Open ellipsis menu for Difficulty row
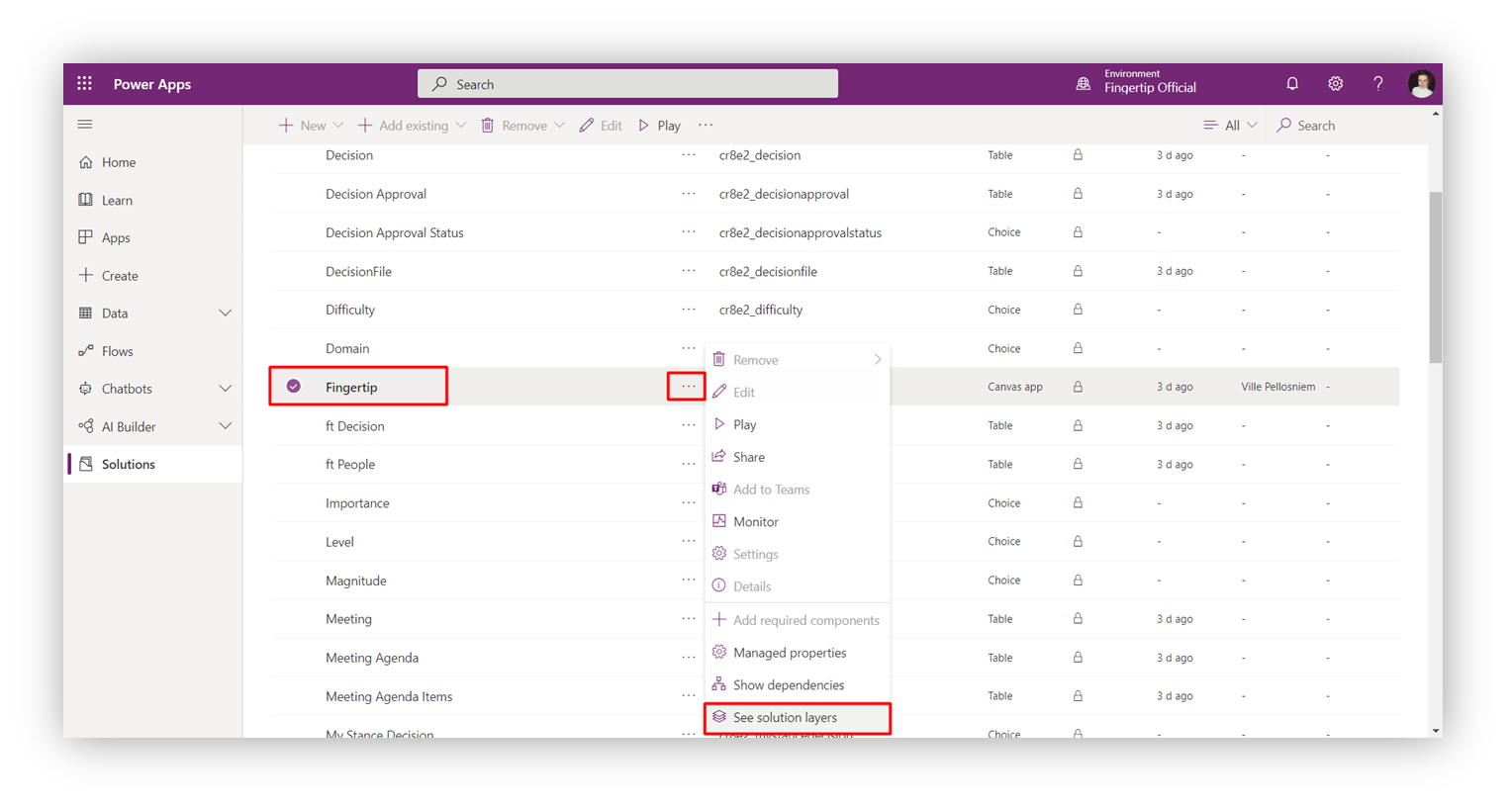This screenshot has height=807, width=1512. [x=689, y=310]
